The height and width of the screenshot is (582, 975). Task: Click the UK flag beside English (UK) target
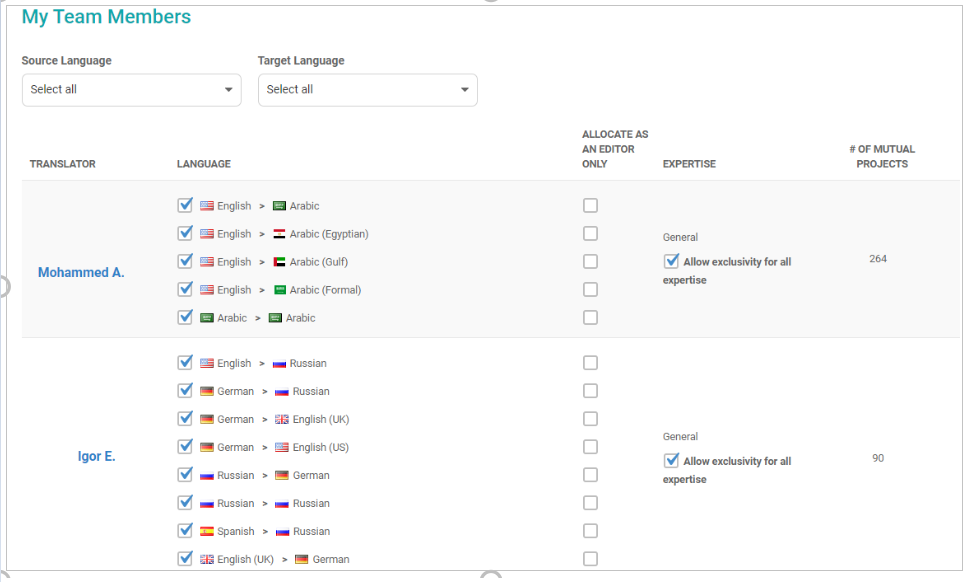click(282, 419)
